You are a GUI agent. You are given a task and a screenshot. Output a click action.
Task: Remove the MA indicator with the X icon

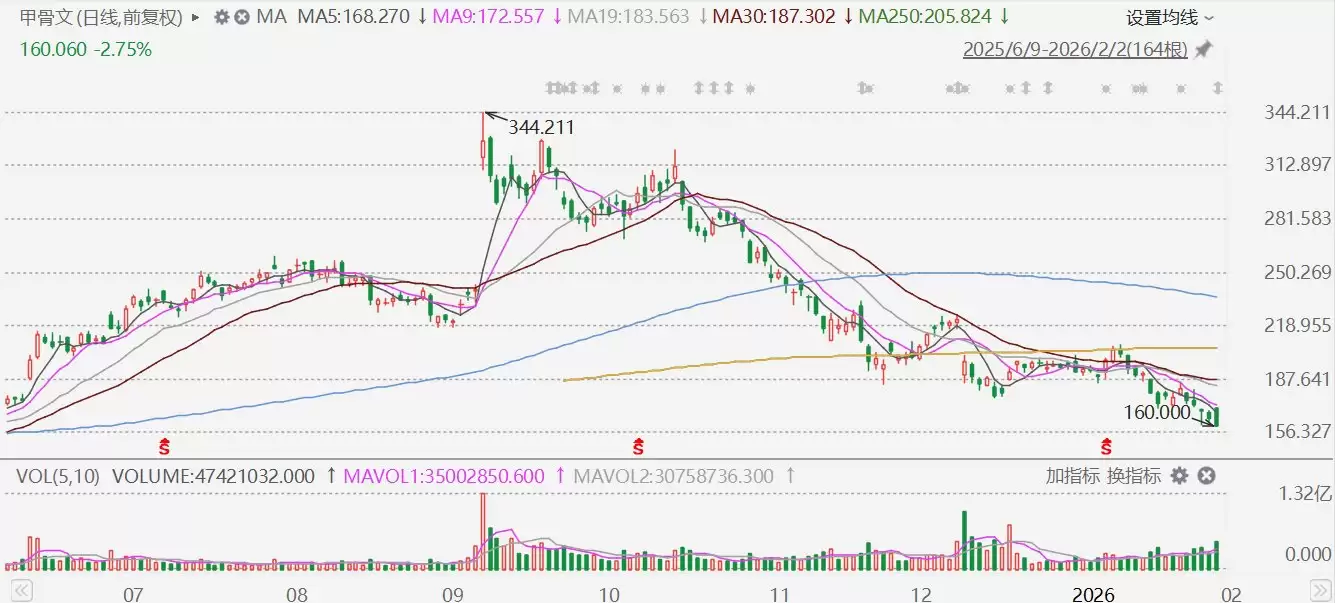pos(241,17)
